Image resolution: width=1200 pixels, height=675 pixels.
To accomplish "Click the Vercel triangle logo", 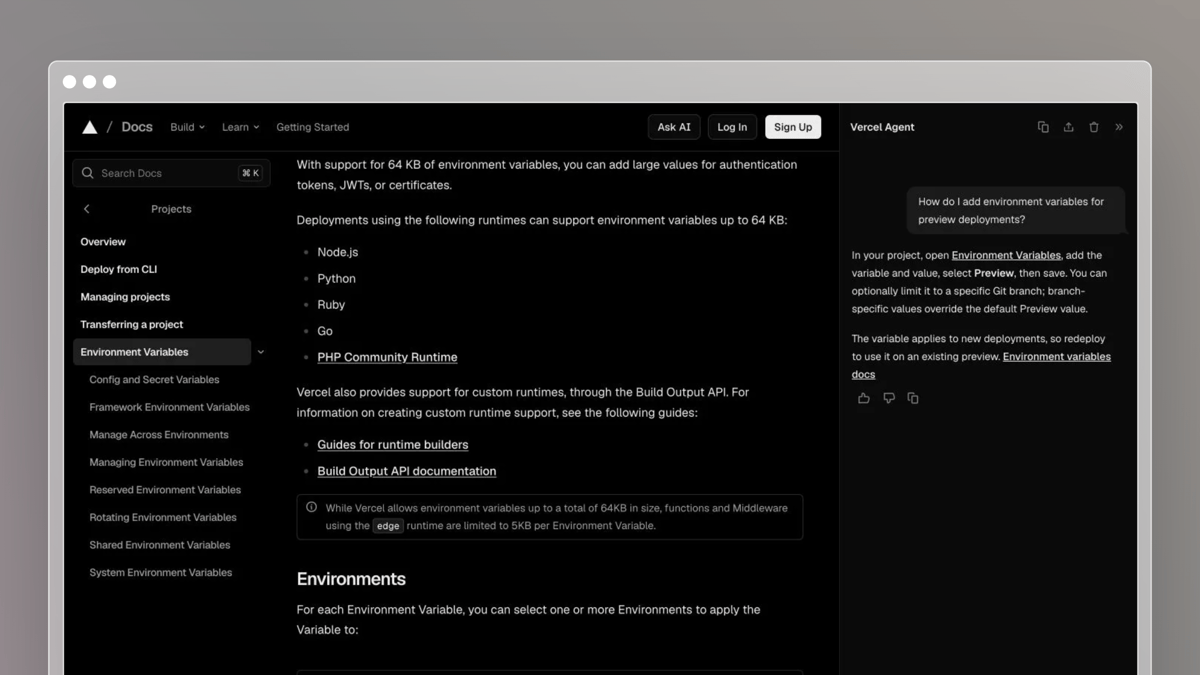I will [x=89, y=127].
